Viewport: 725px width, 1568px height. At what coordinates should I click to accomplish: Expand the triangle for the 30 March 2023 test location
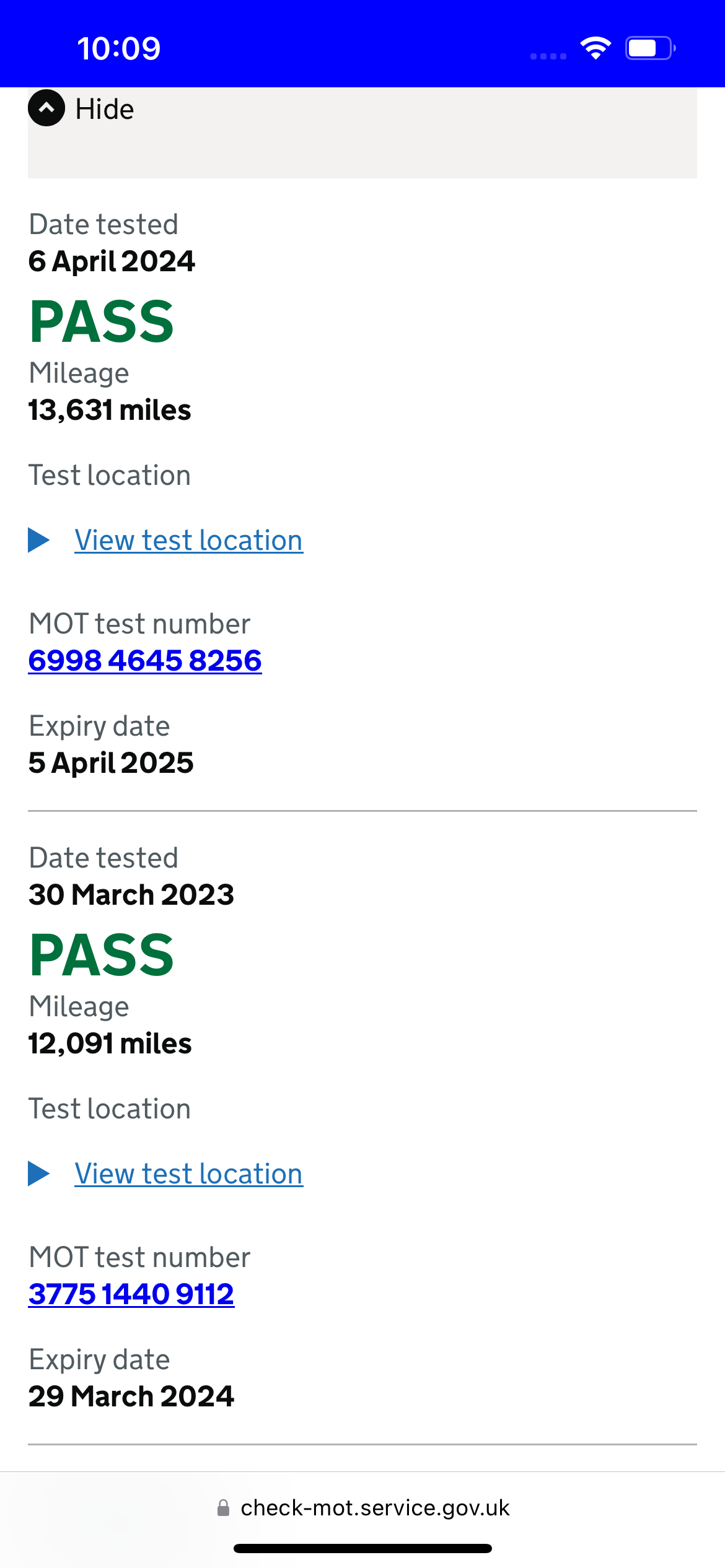coord(39,1174)
